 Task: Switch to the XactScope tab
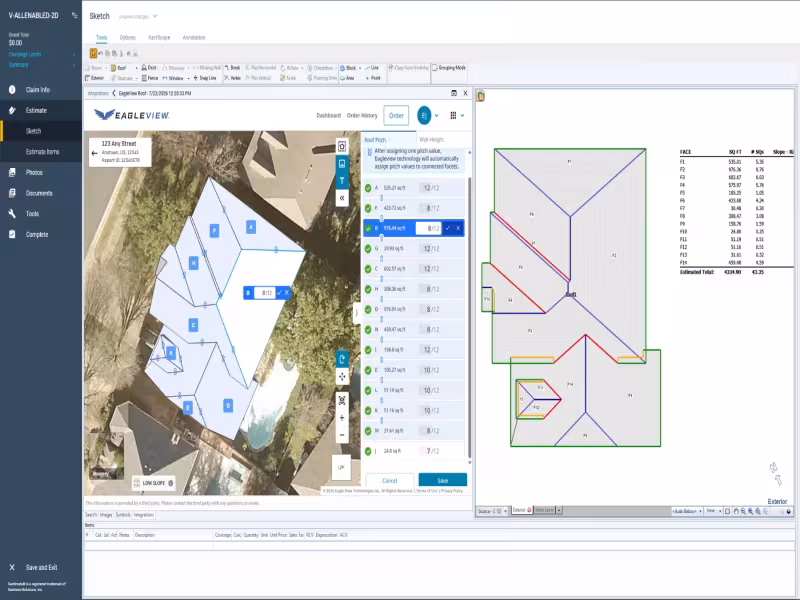click(x=159, y=37)
